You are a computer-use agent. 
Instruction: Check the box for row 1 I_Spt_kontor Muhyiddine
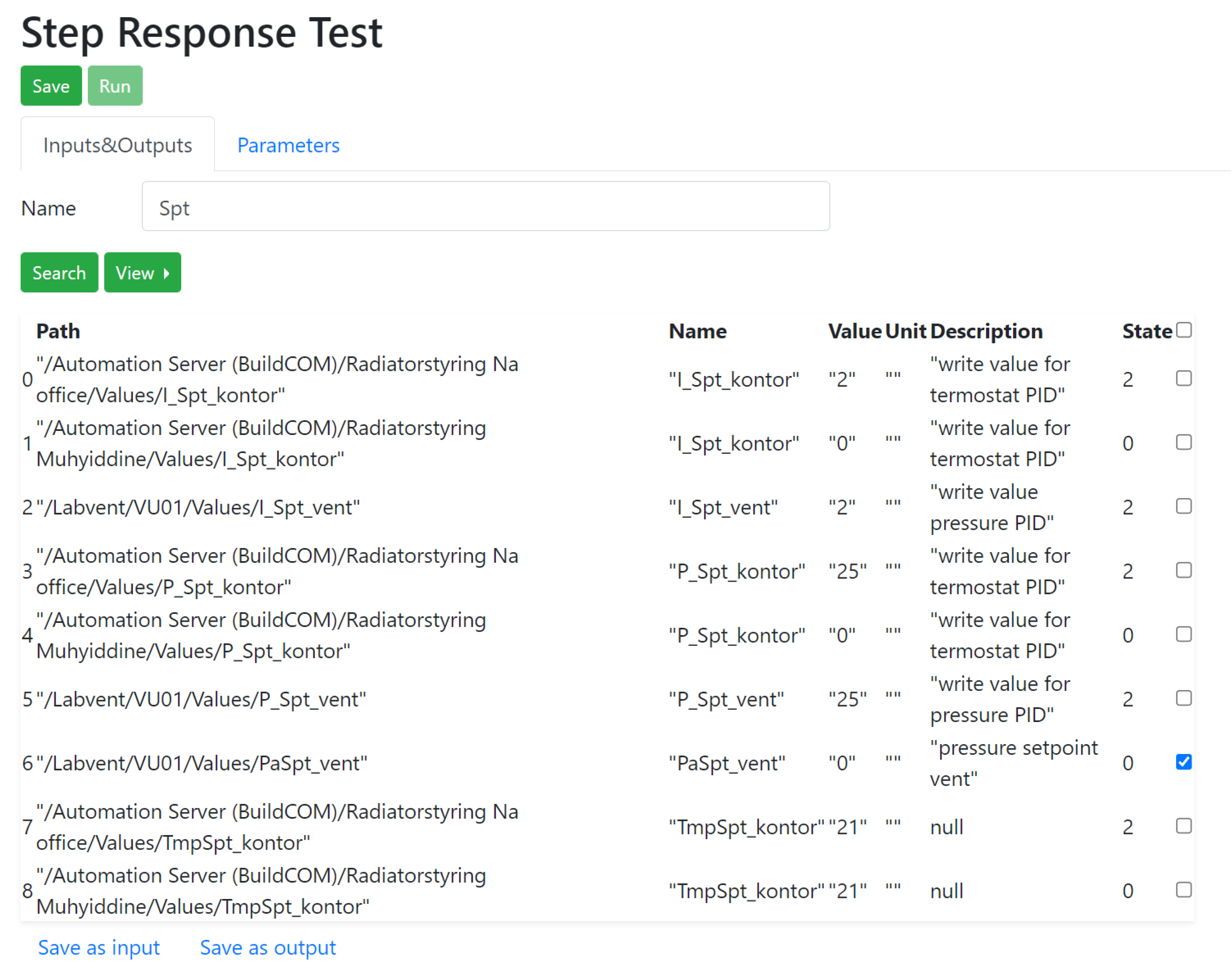click(x=1184, y=442)
